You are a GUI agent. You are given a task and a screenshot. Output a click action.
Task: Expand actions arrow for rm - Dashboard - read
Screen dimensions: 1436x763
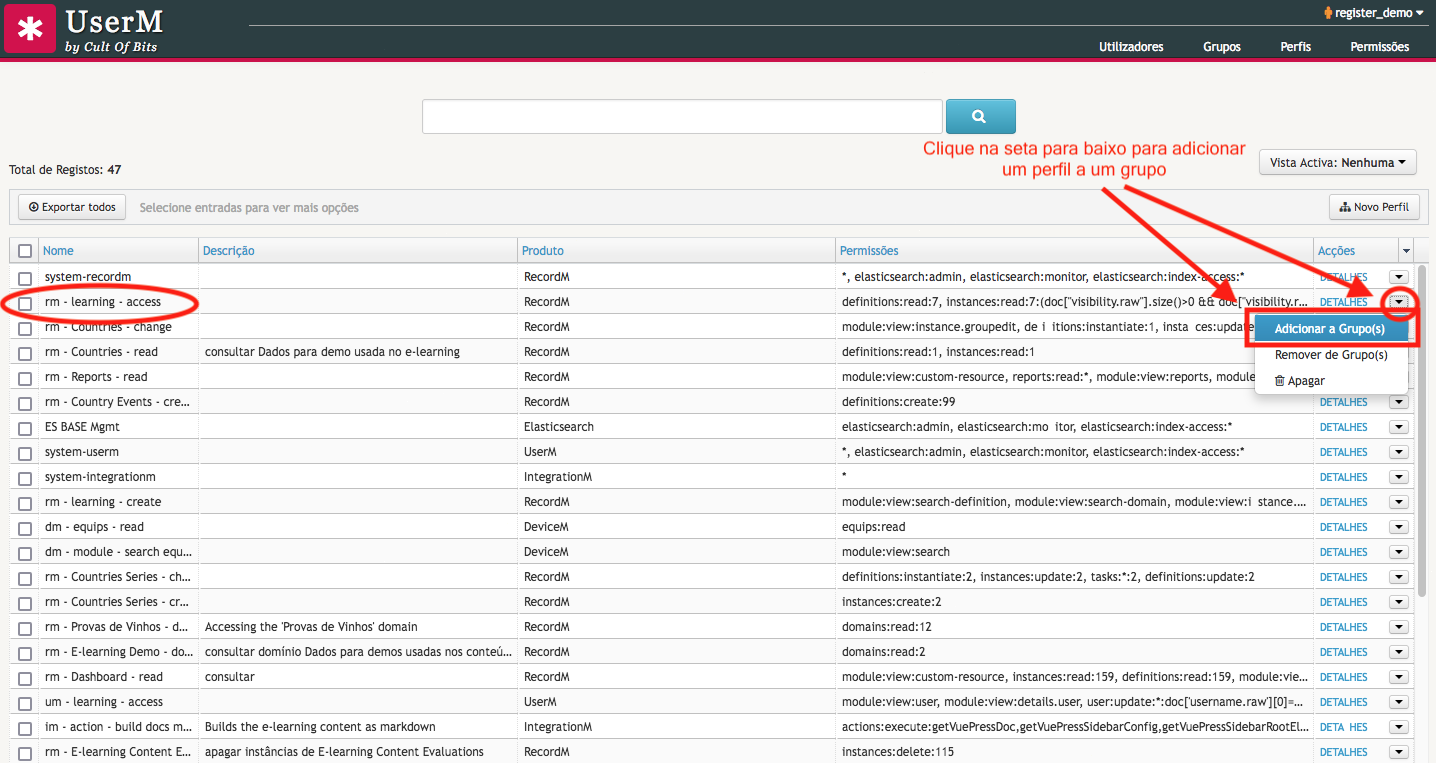pyautogui.click(x=1399, y=677)
